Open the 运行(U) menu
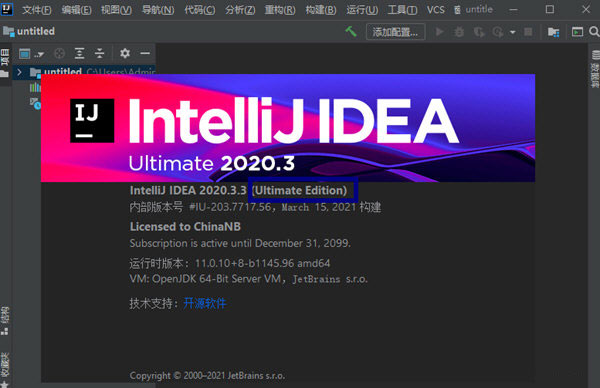This screenshot has height=388, width=600. click(x=362, y=10)
